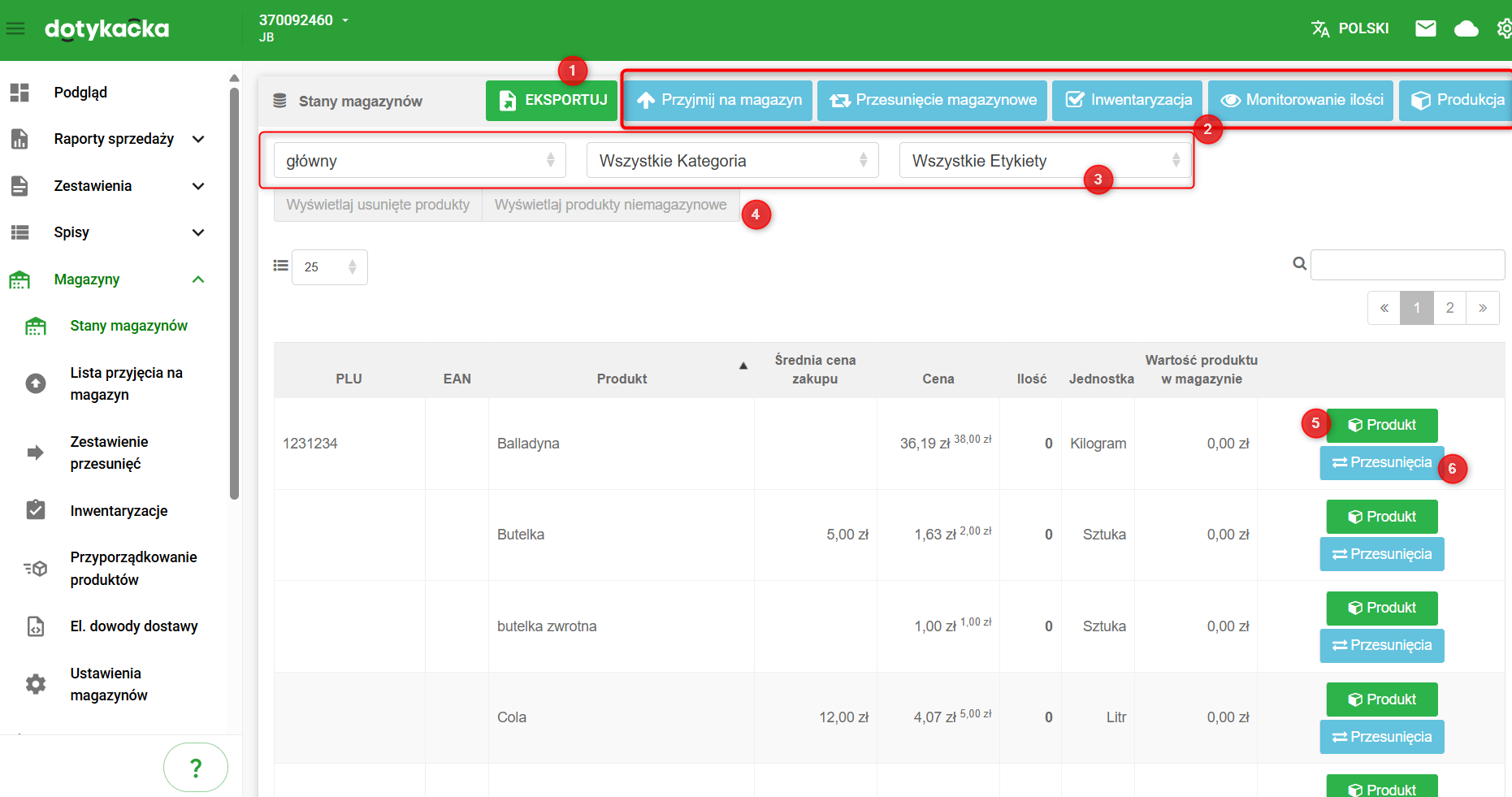Open the Wszystkie Etykiety dropdown
1512x797 pixels.
1045,161
